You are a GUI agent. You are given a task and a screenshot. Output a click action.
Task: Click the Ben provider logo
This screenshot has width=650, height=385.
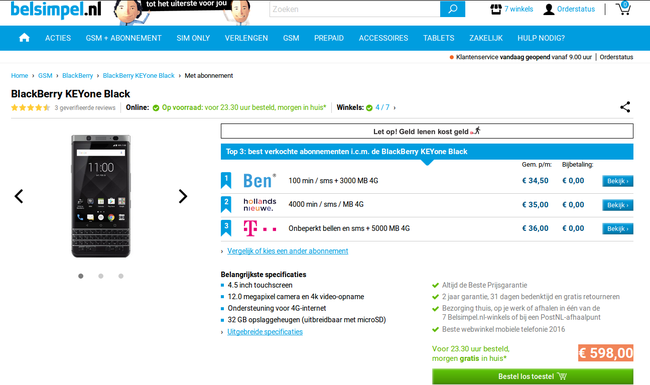(259, 181)
